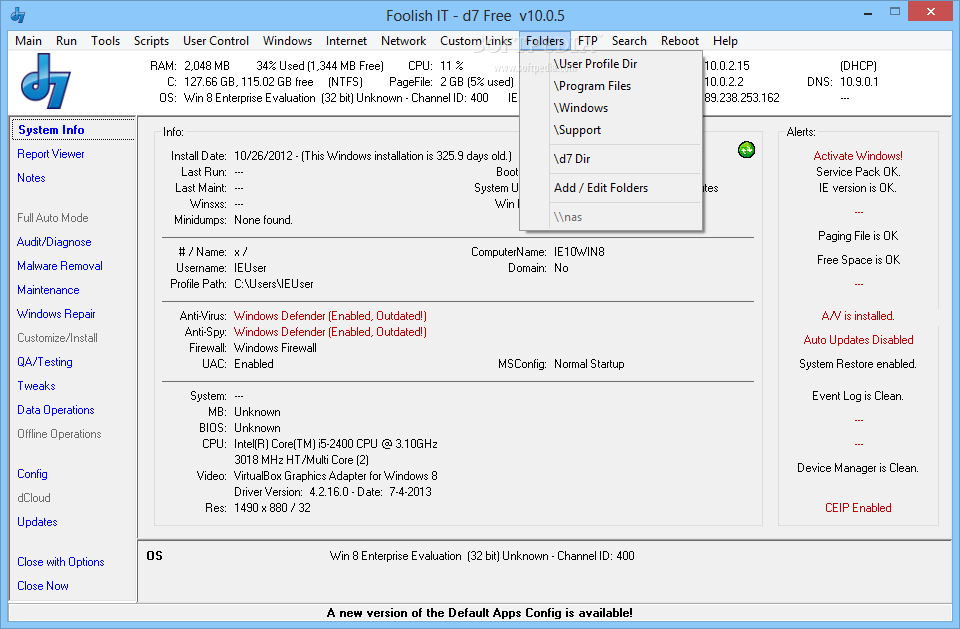This screenshot has height=629, width=960.
Task: Click Offline Operations in sidebar
Action: pos(59,434)
